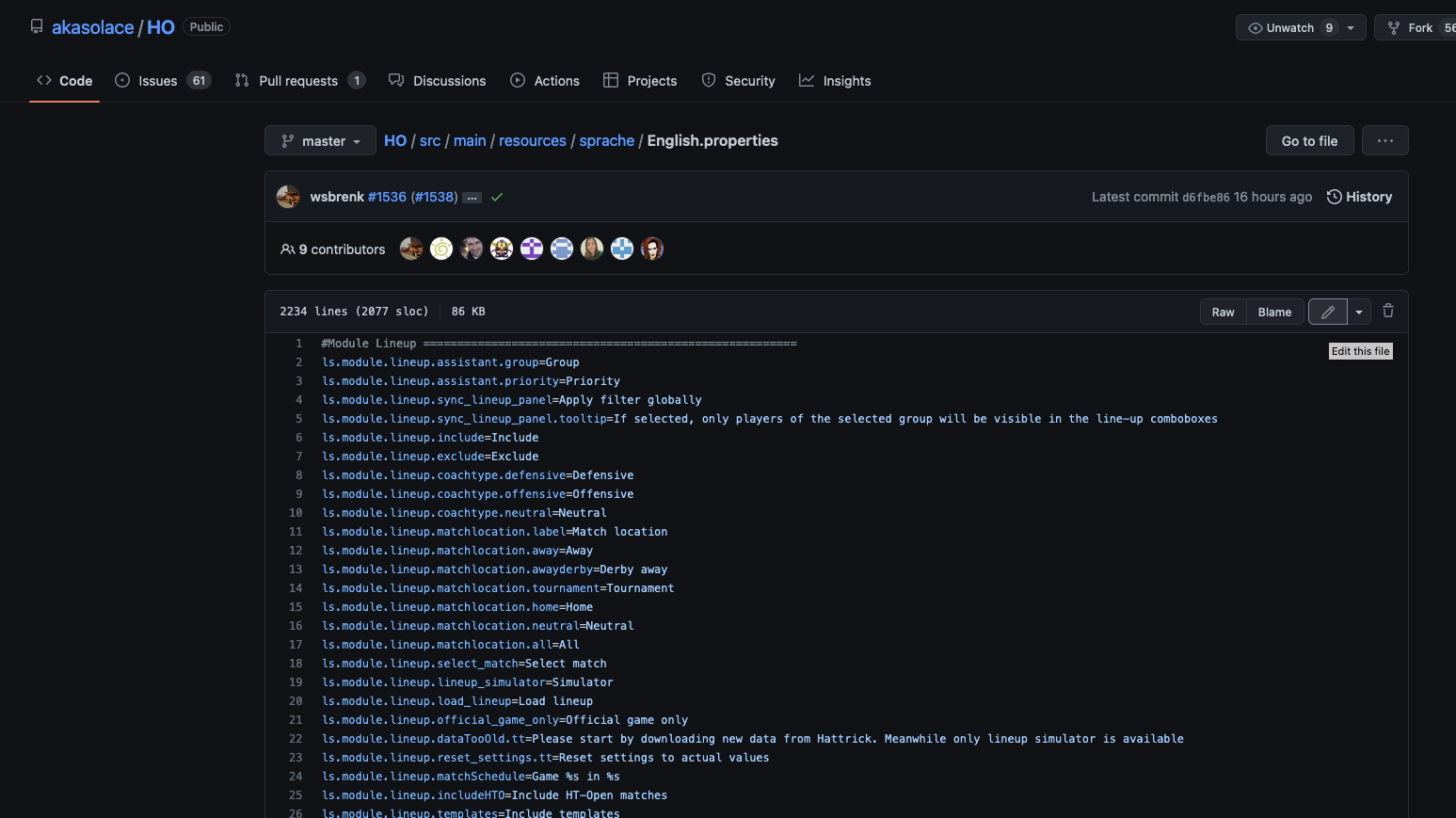Select the Edit pencil icon
Viewport: 1456px width, 818px height.
click(1327, 311)
